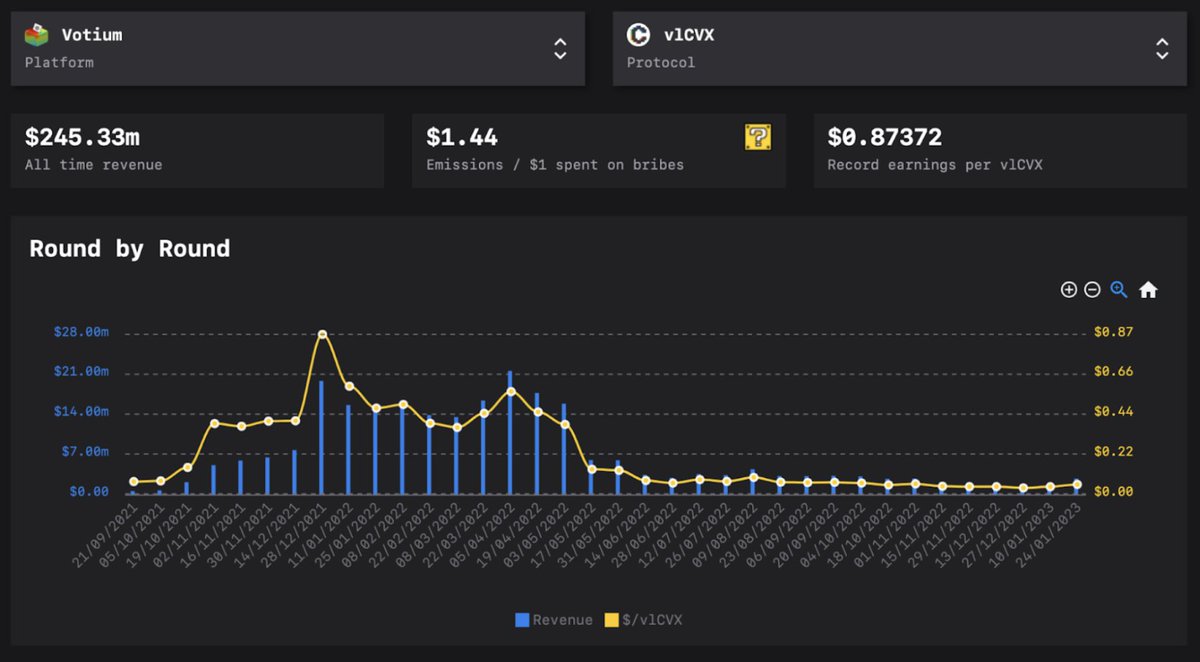Select the magnifier selection zoom tool
1200x662 pixels.
coord(1119,290)
